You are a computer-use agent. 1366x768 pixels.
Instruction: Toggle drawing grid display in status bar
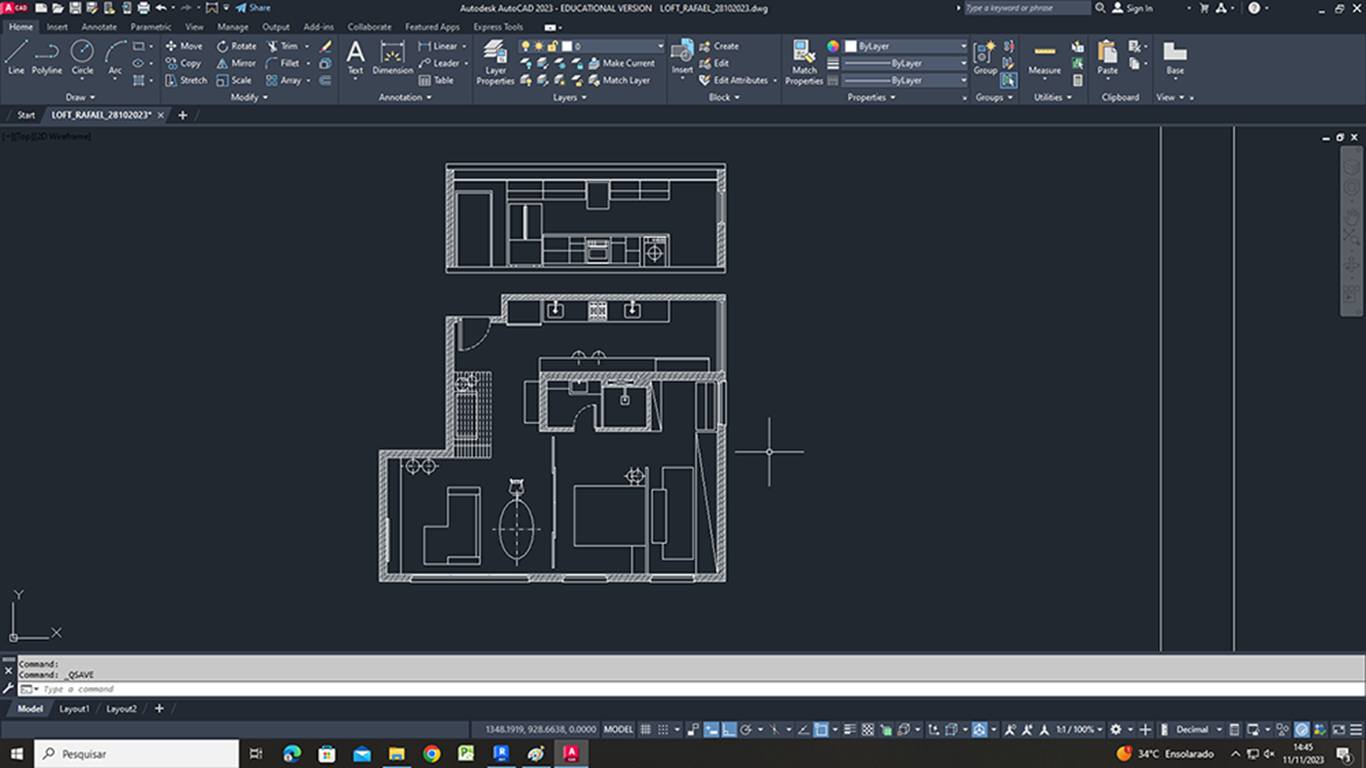pyautogui.click(x=646, y=730)
